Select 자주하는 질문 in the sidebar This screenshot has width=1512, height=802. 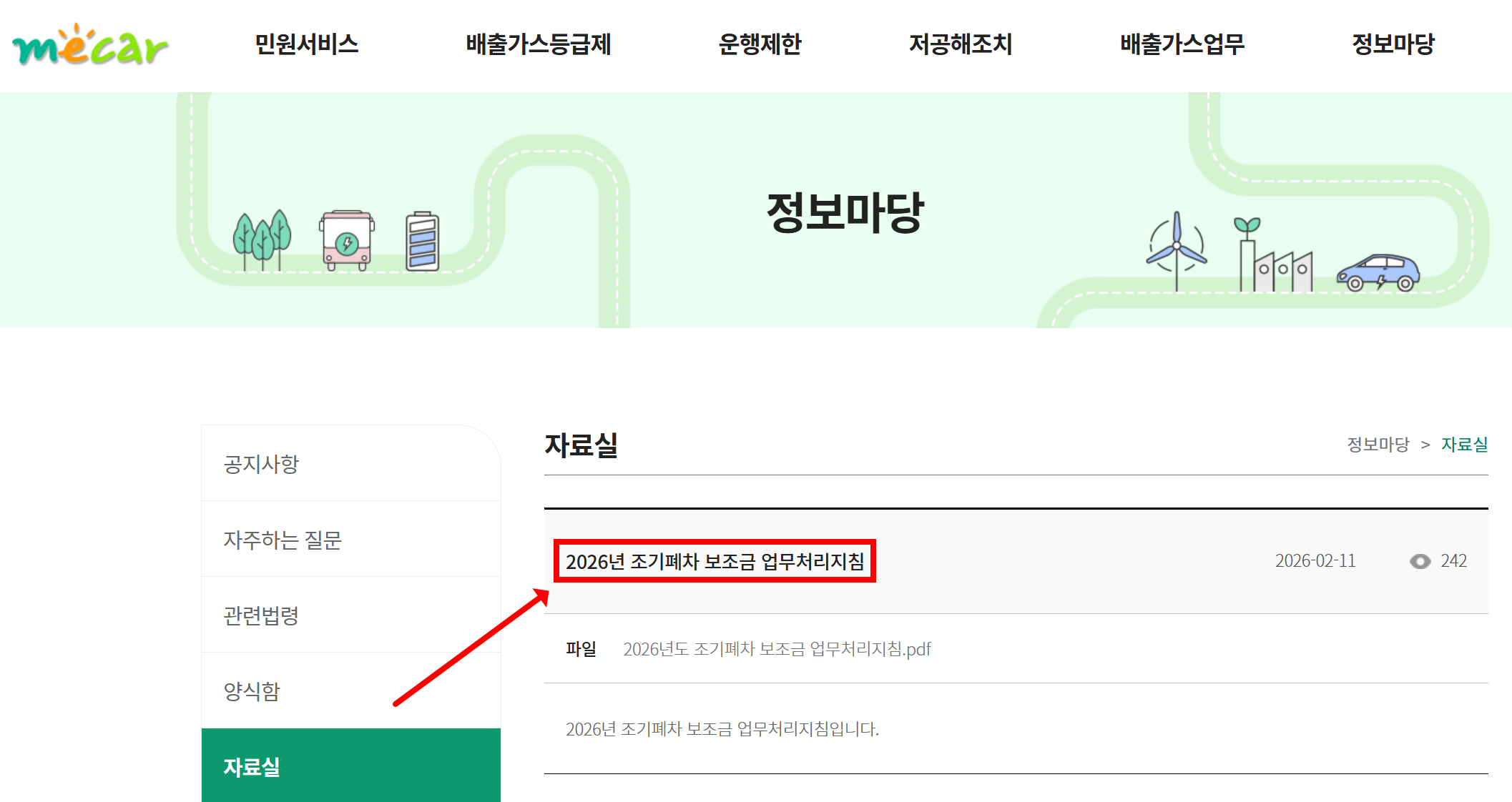(283, 540)
